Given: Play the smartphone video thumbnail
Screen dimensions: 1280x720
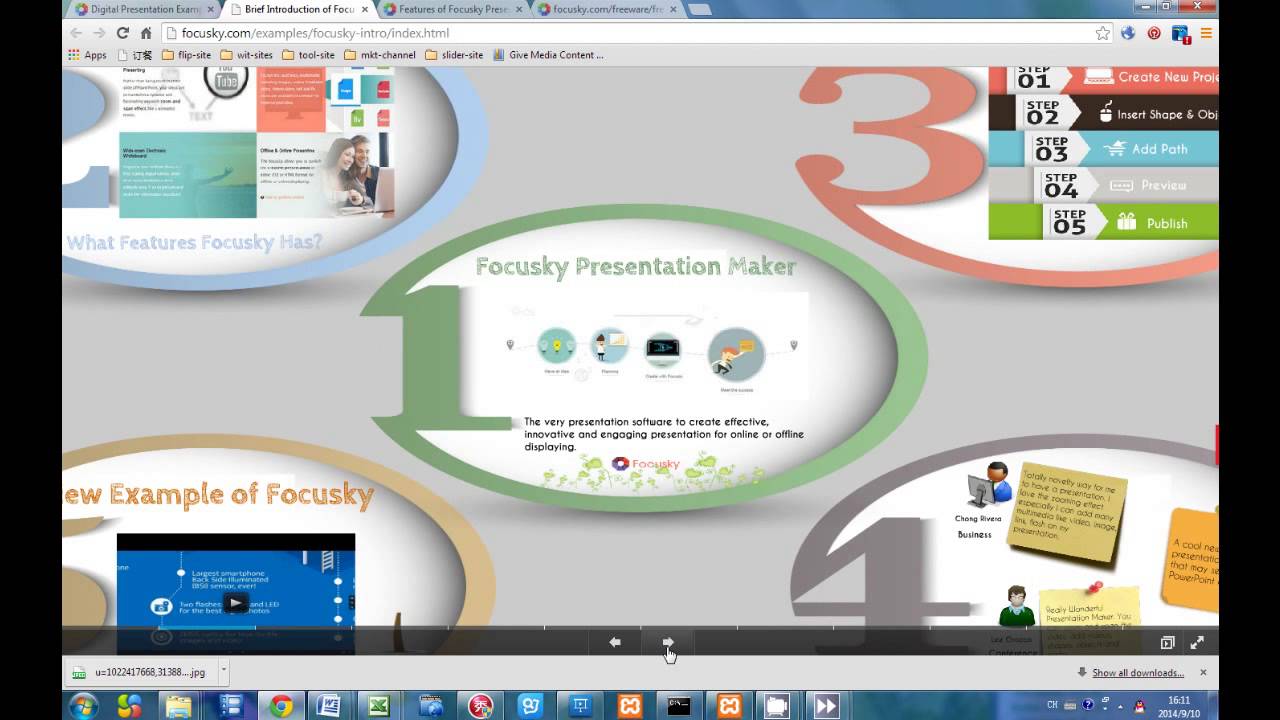Looking at the screenshot, I should click(x=235, y=603).
